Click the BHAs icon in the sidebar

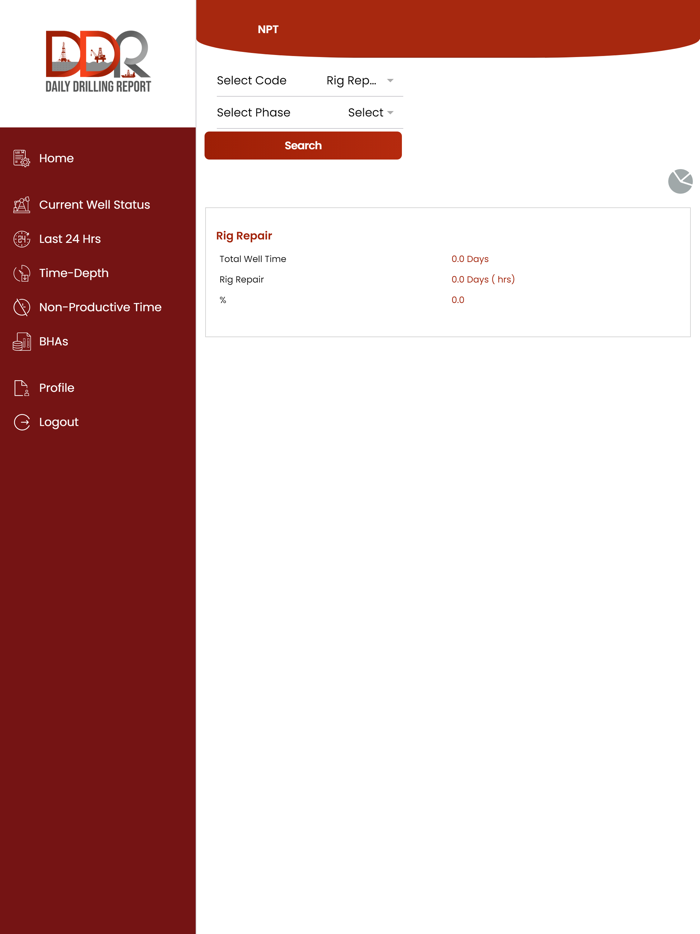pos(21,342)
